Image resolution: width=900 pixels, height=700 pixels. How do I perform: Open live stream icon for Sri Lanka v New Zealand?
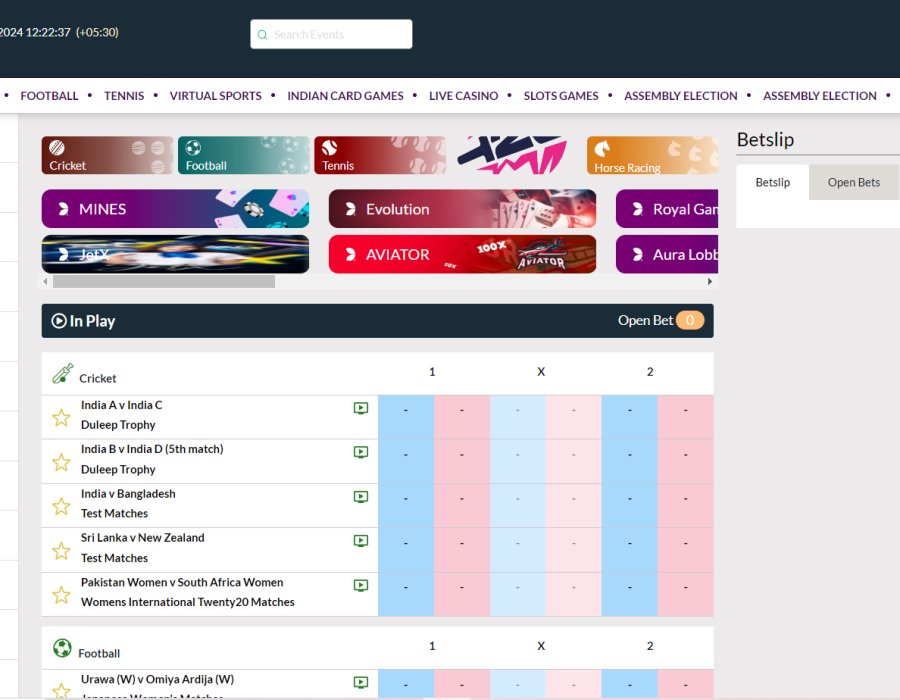pyautogui.click(x=361, y=541)
